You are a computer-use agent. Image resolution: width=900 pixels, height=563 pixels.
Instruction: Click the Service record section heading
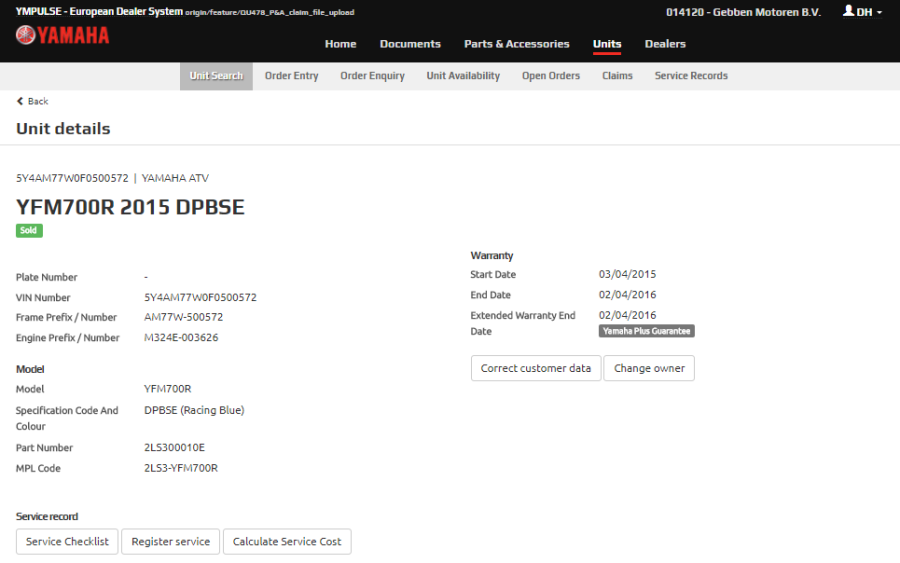point(47,516)
